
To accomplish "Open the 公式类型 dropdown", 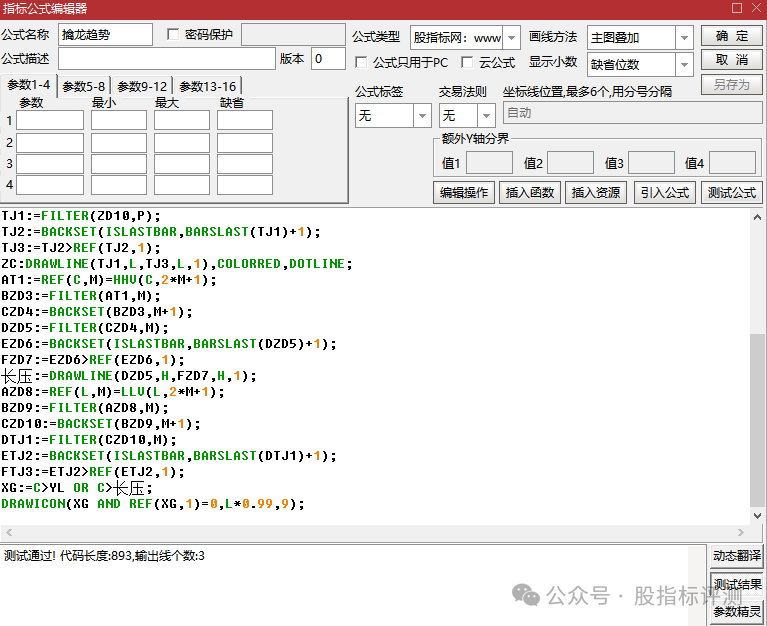I will 512,38.
